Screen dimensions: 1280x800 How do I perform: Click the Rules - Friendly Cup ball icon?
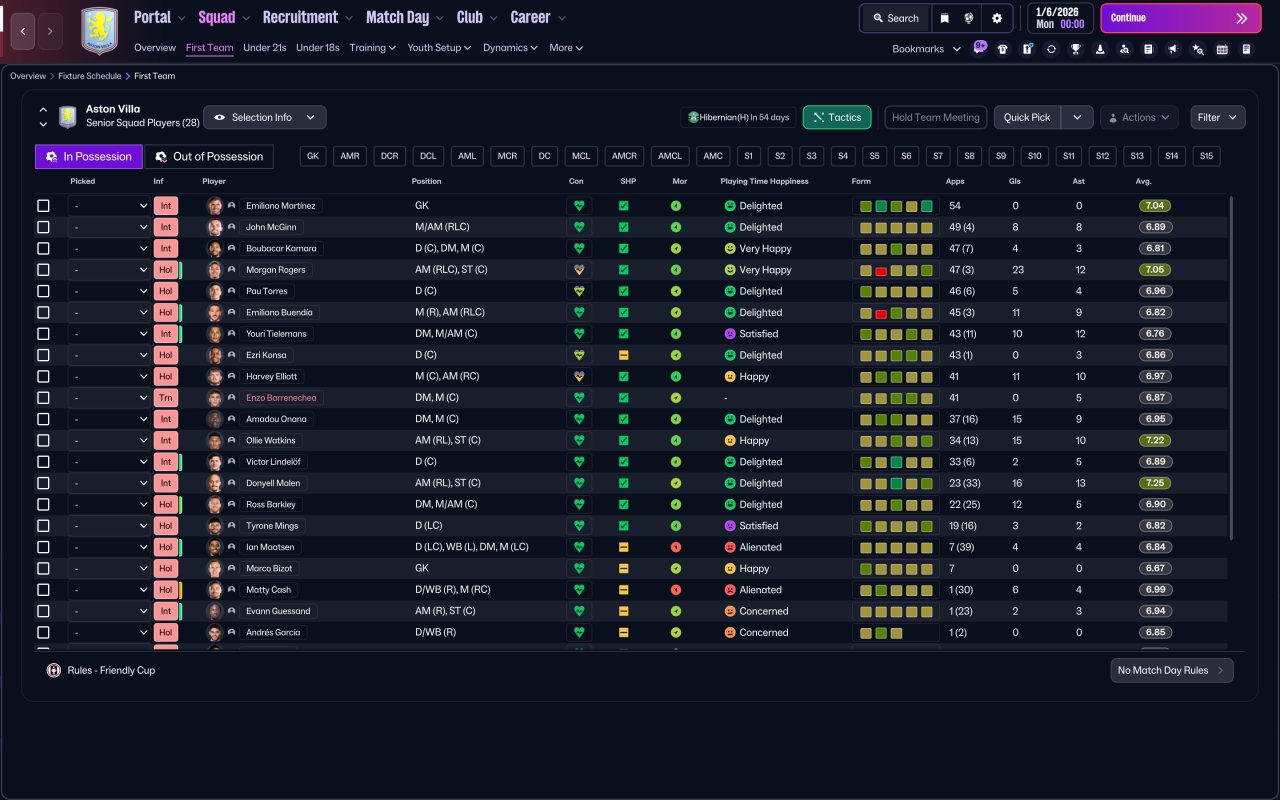[54, 670]
